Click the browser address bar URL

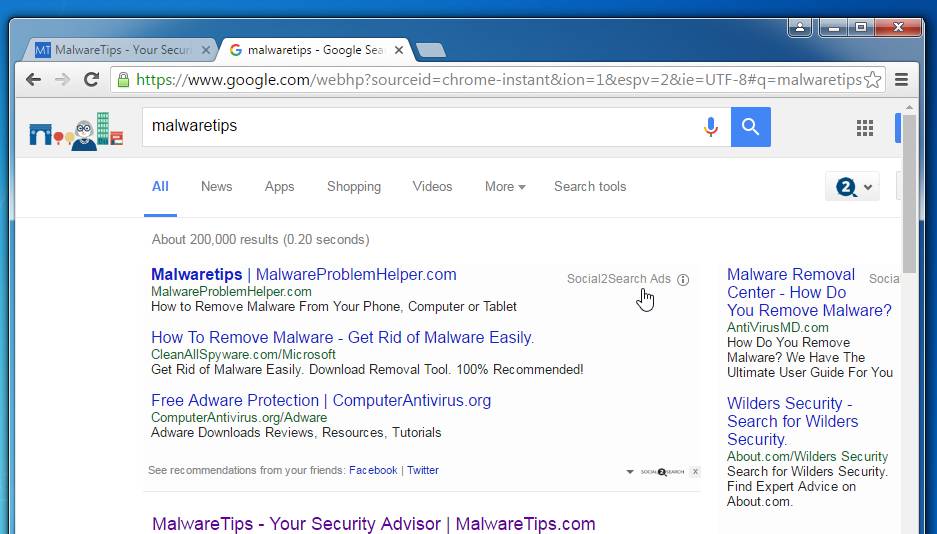coord(498,79)
